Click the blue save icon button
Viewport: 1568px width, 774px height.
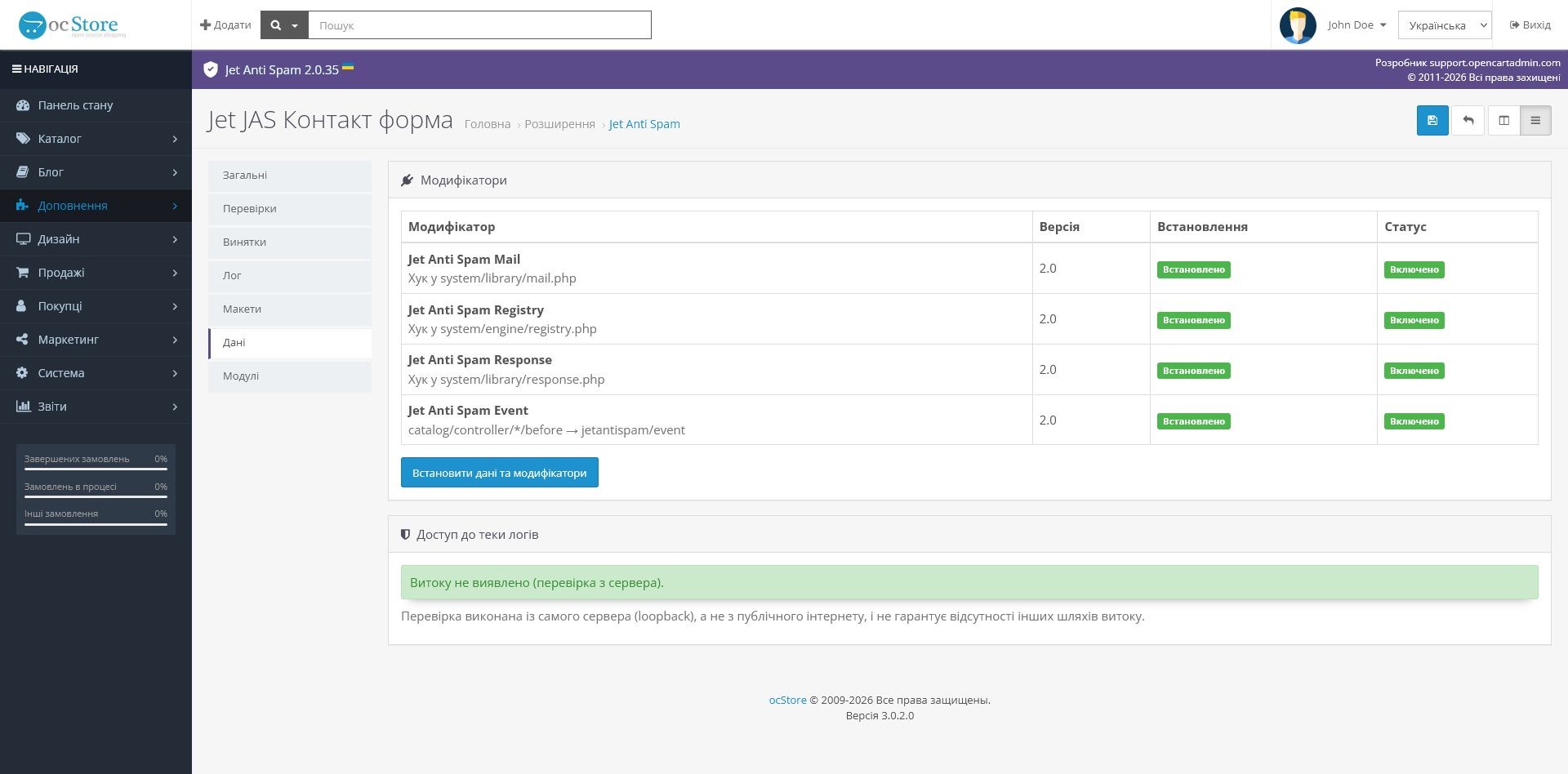1432,121
